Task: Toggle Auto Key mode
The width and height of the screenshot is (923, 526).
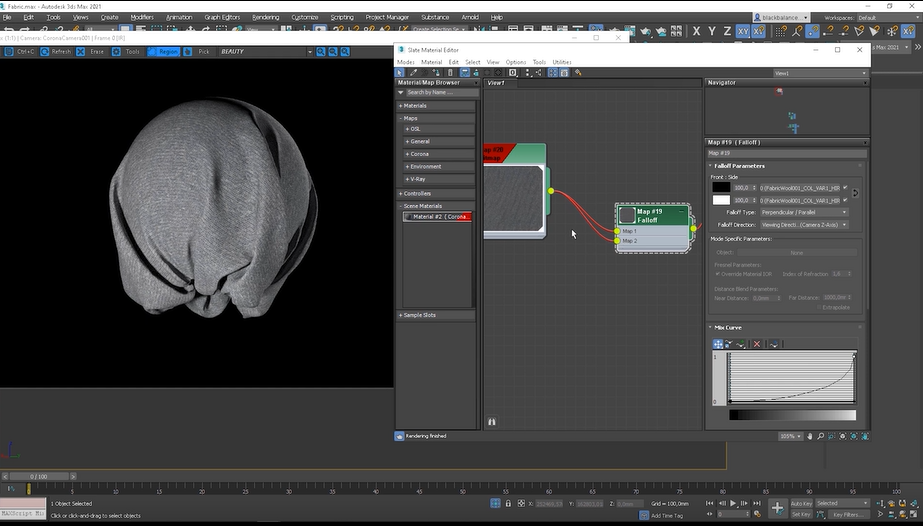Action: coord(801,503)
